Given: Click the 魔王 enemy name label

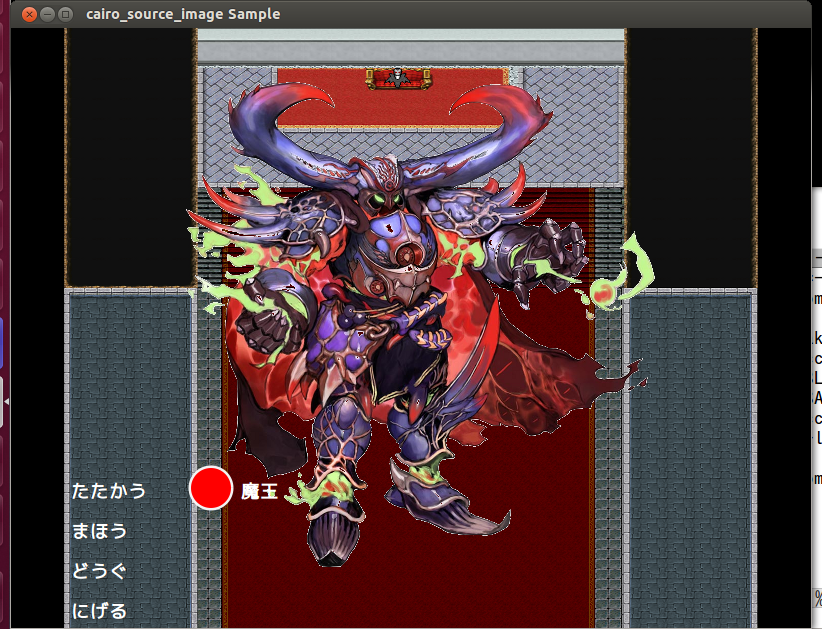Looking at the screenshot, I should [x=259, y=492].
